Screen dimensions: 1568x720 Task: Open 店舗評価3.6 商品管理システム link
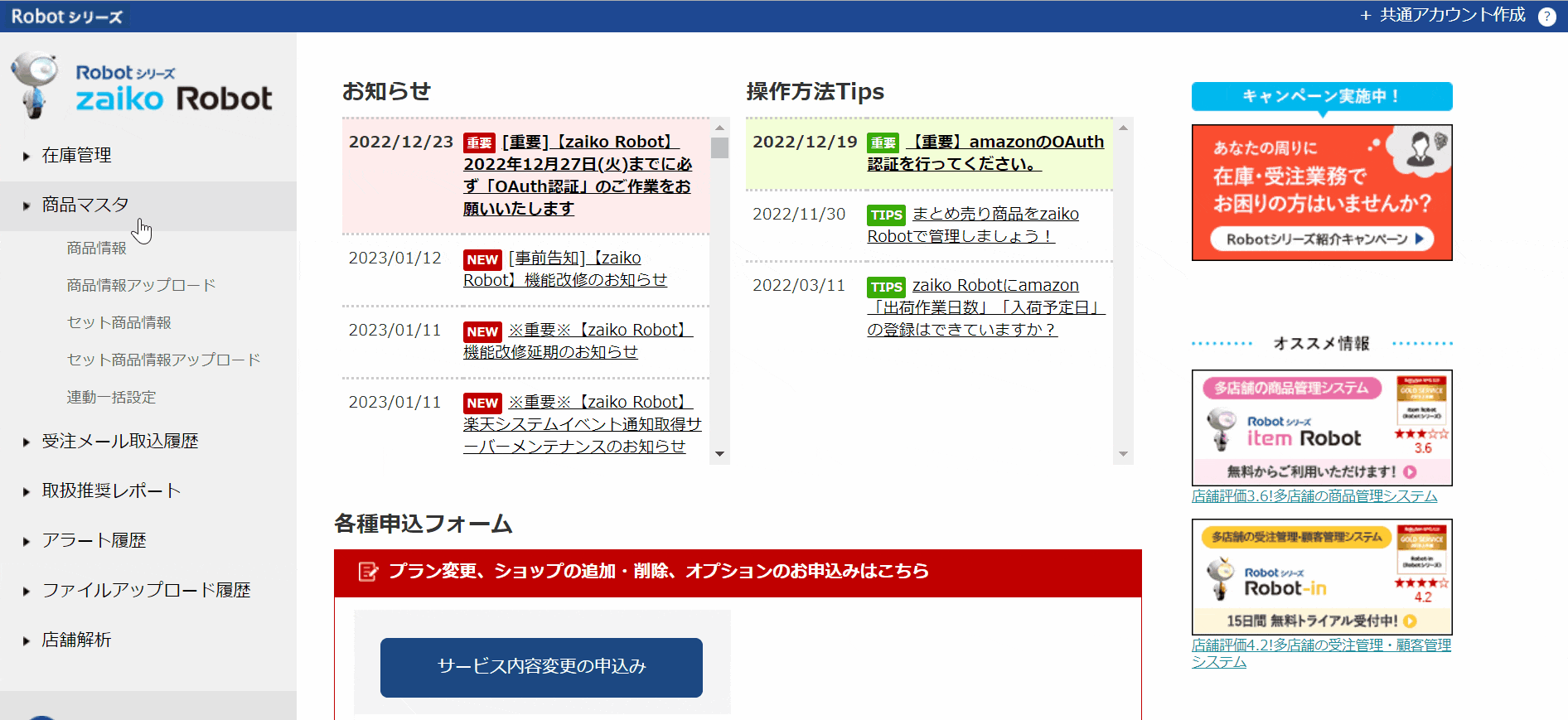(1314, 495)
